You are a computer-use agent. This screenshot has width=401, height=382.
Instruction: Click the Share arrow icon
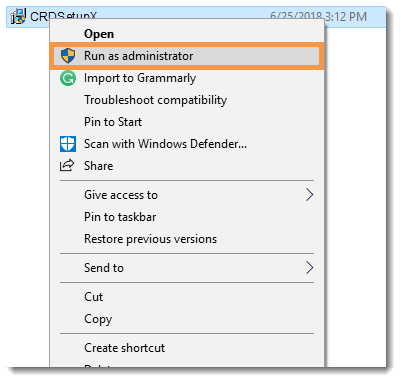tap(67, 166)
